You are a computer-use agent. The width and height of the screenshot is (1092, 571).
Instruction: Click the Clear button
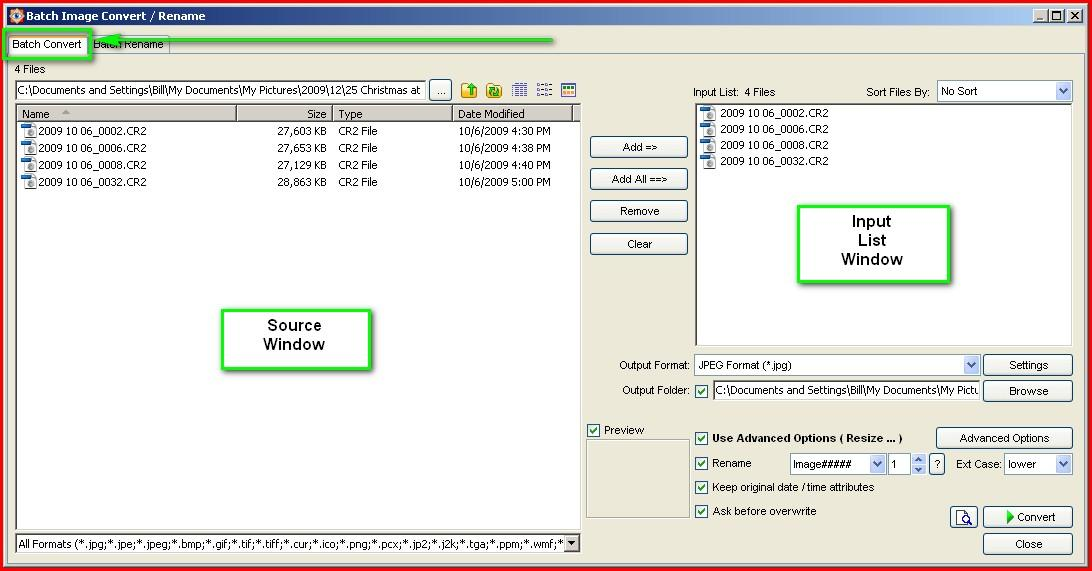[x=639, y=244]
